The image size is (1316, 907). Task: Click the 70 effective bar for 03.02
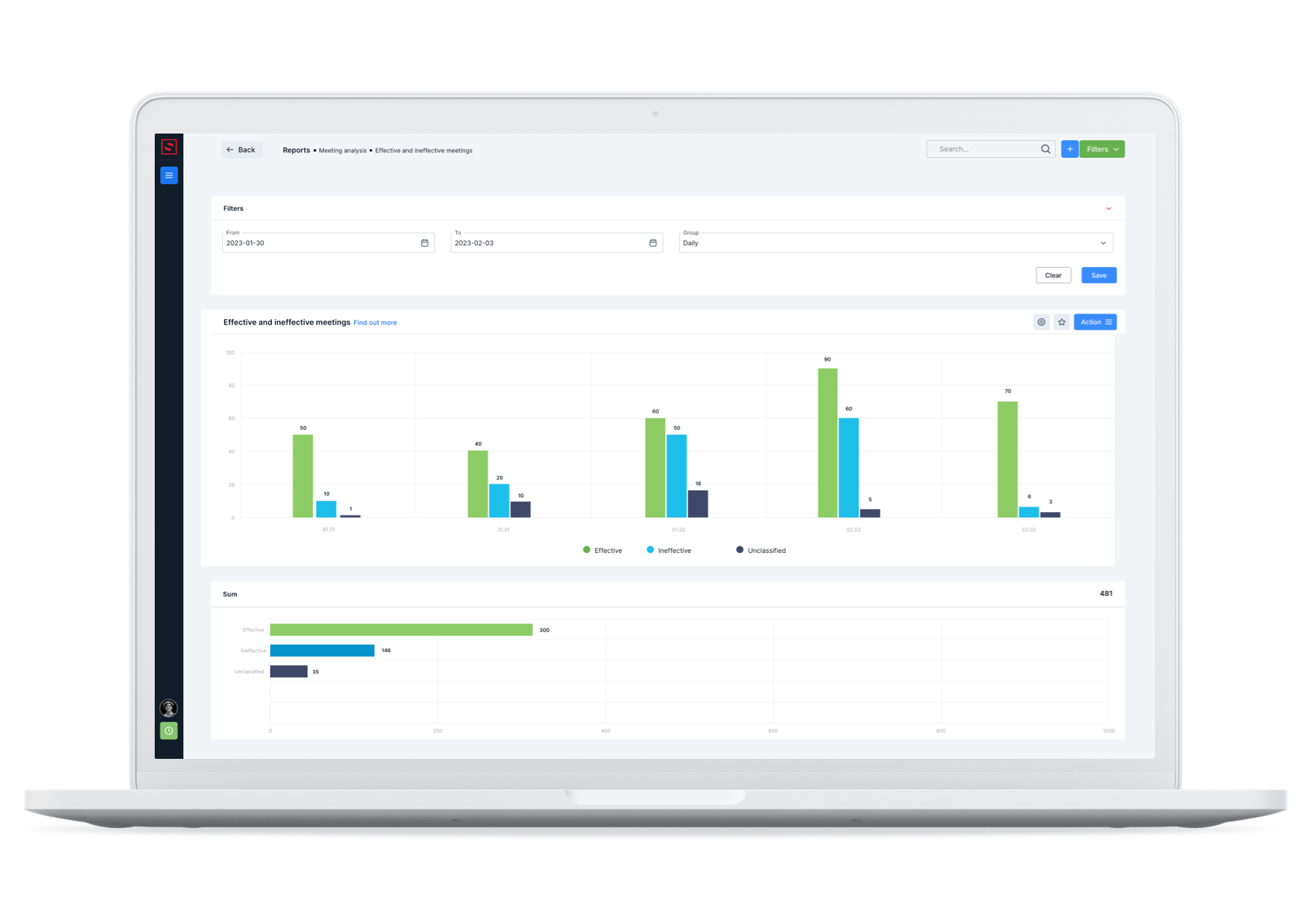1007,459
